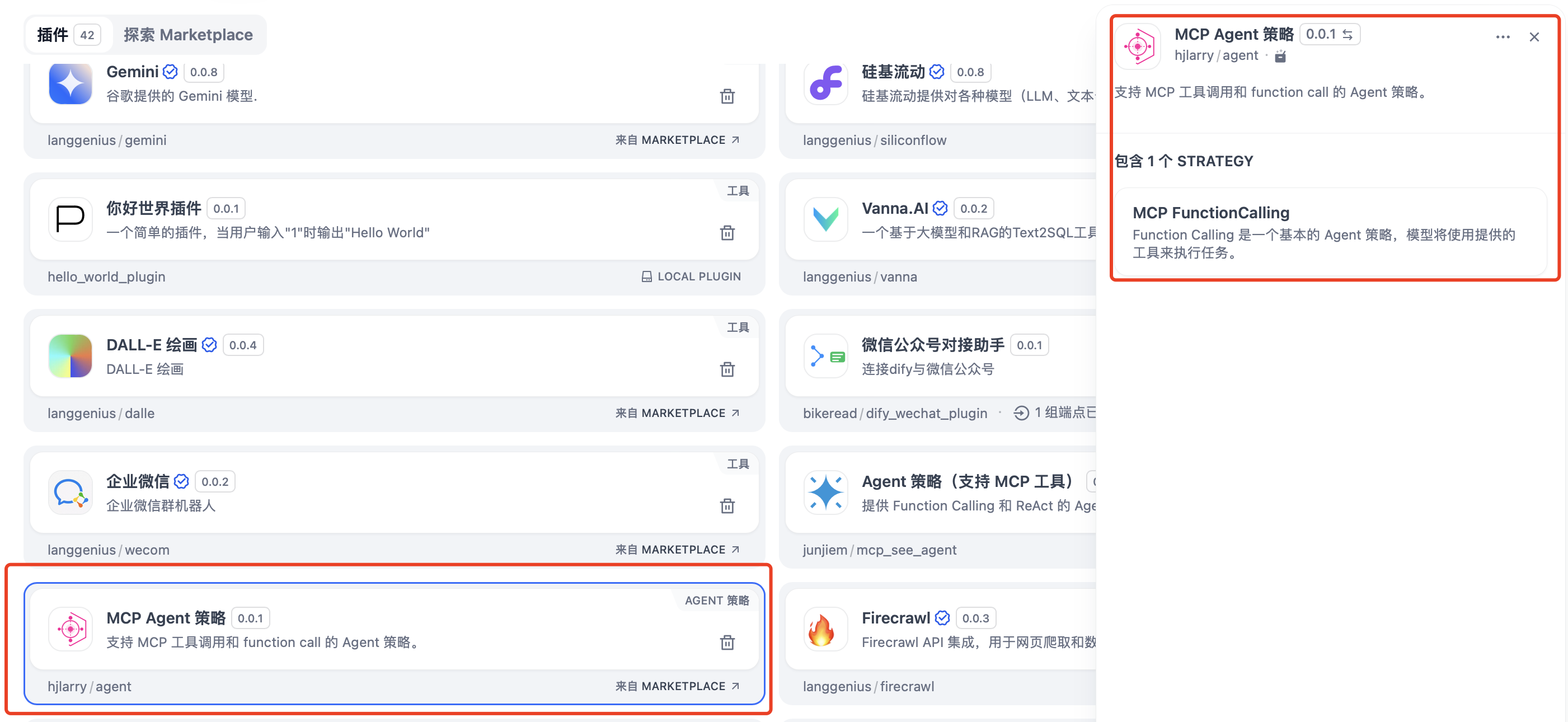Click the marketplace source icon beside hjlarry/agent
1568x722 pixels.
click(x=1281, y=56)
